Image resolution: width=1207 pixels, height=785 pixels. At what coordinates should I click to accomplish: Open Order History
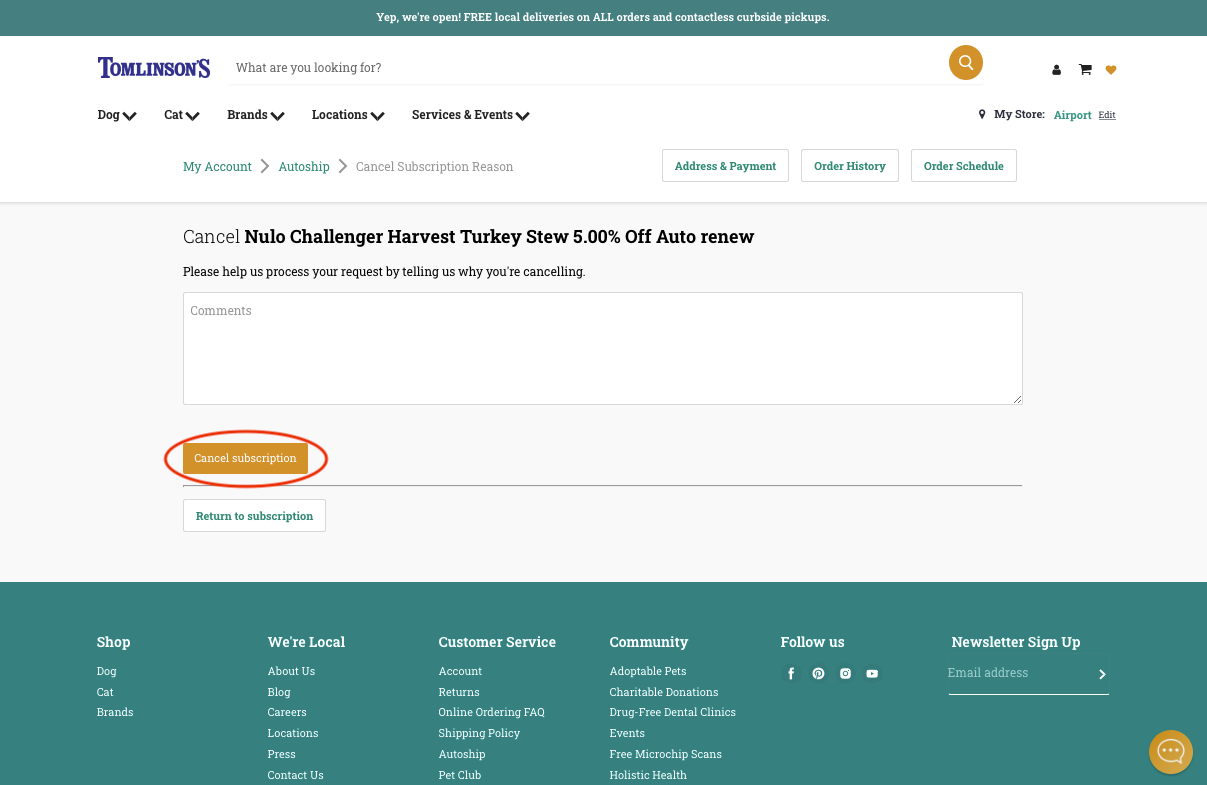click(850, 166)
